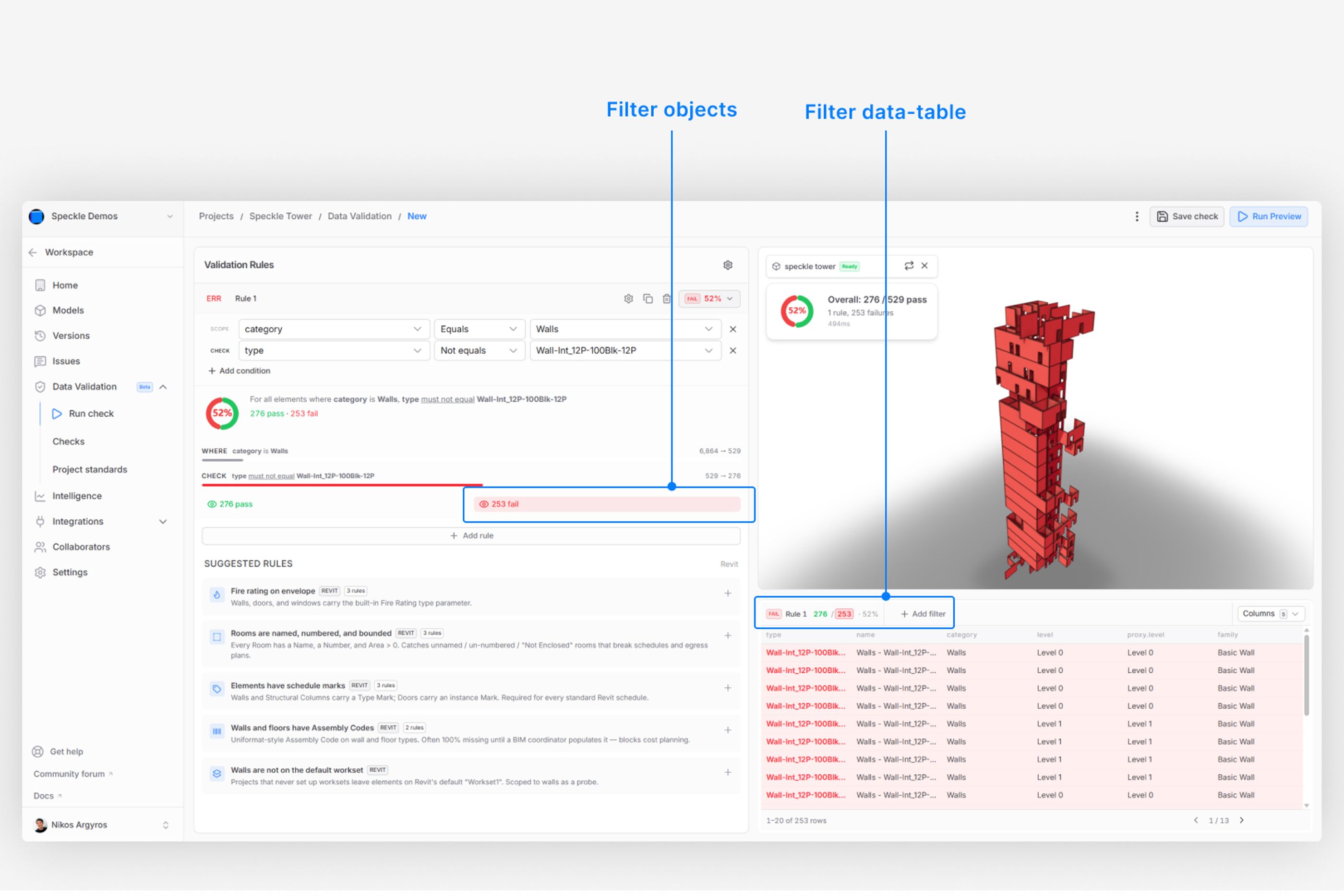The height and width of the screenshot is (896, 1344).
Task: Select Checks under Data Validation
Action: (69, 442)
